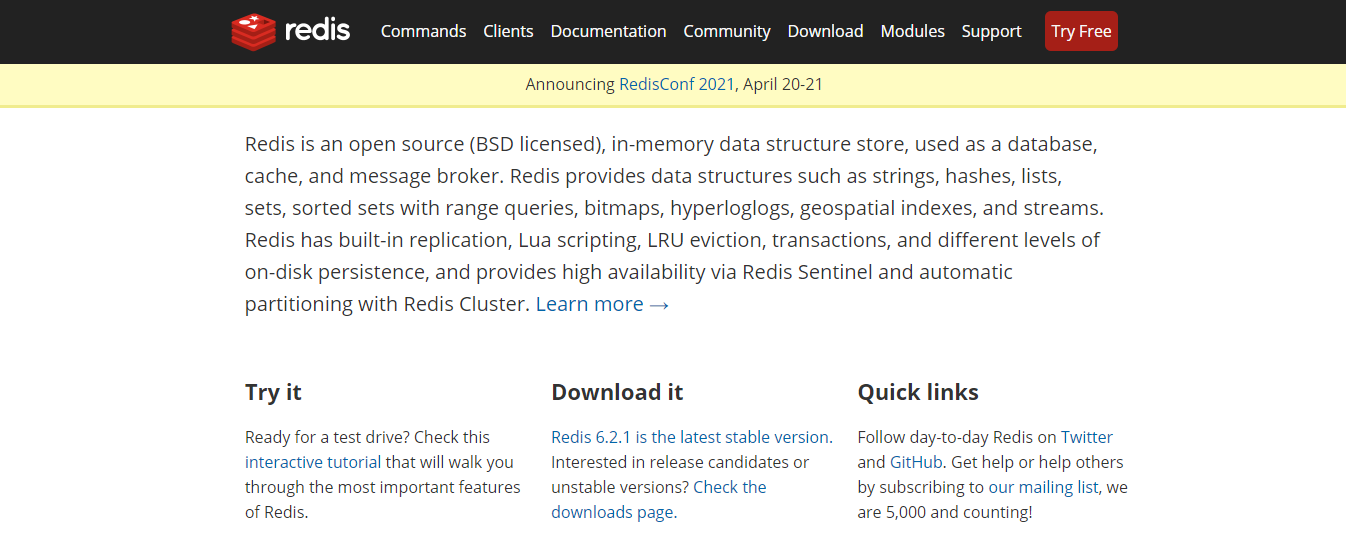Open the Commands menu item
This screenshot has height=549, width=1346.
tap(424, 31)
